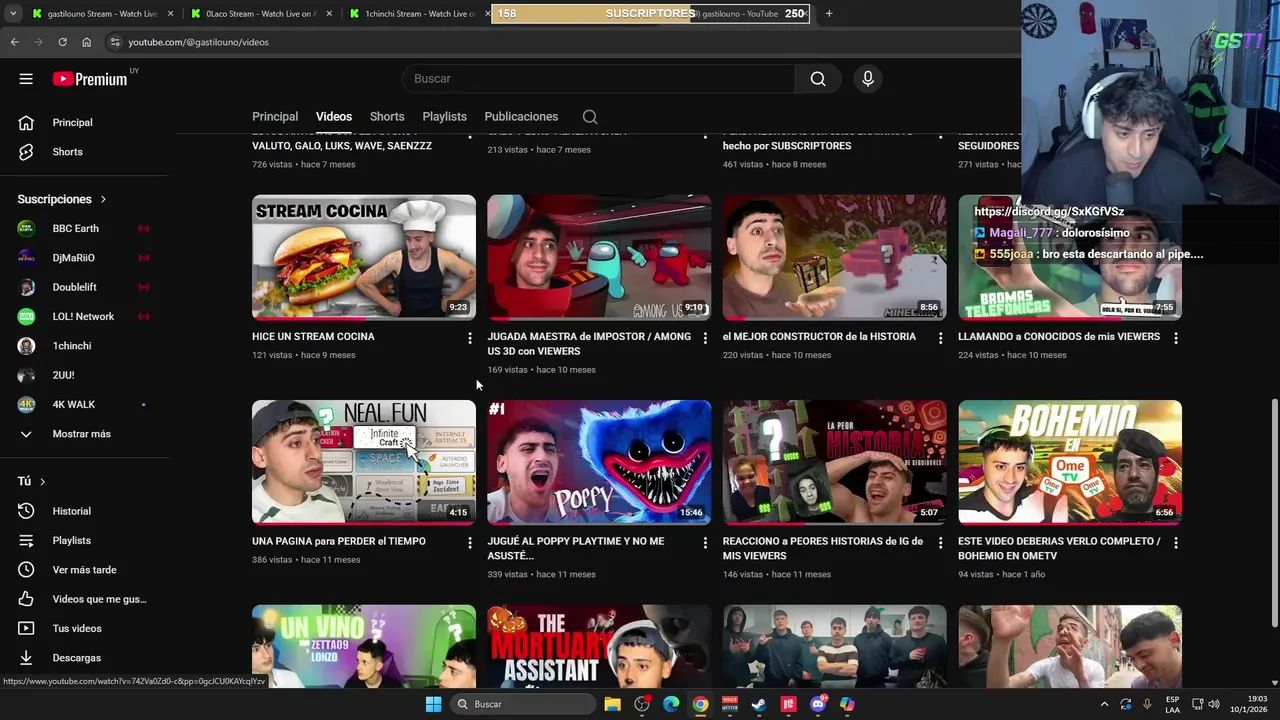Open the Playlists channel tab

tap(444, 117)
